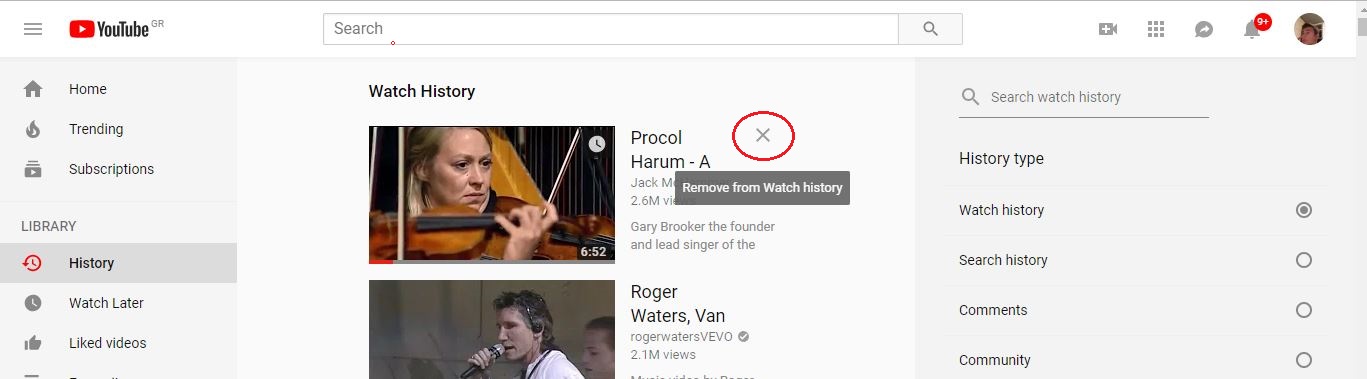Viewport: 1367px width, 379px height.
Task: Remove Procol Harum video from watch history
Action: 763,135
